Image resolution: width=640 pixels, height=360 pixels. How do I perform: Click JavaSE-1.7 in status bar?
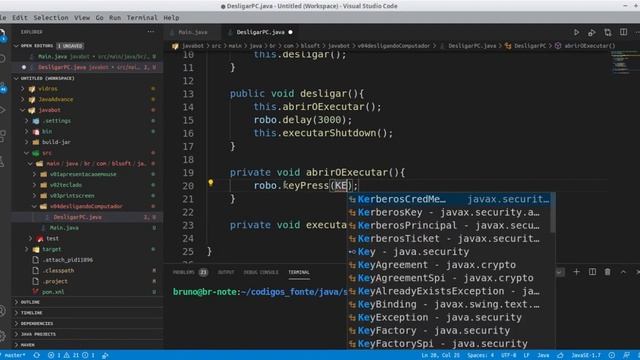[x=586, y=355]
